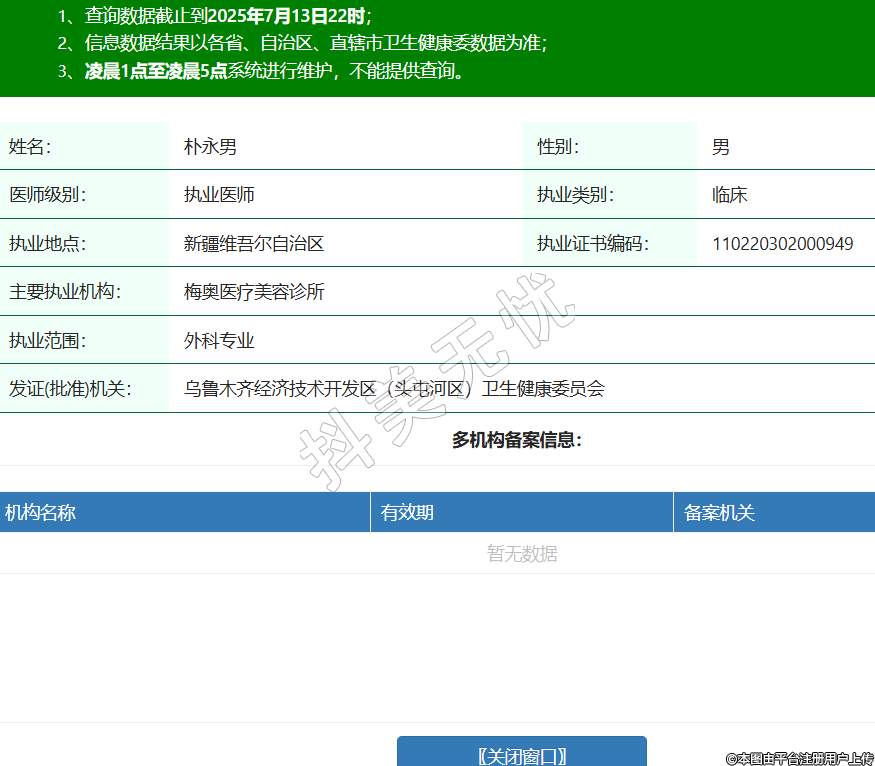875x766 pixels.
Task: Click the 新疆维吾尔自治区 location value
Action: pyautogui.click(x=254, y=243)
